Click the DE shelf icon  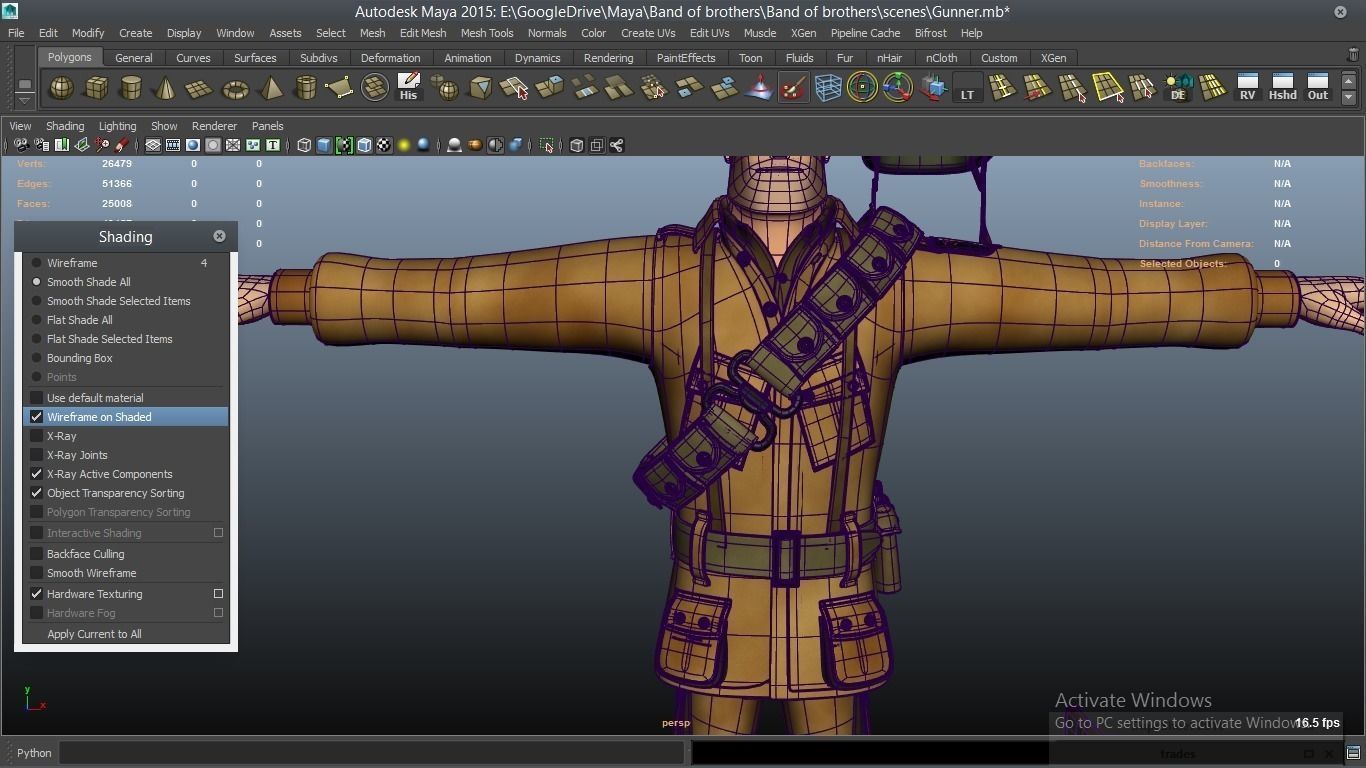[x=1178, y=88]
